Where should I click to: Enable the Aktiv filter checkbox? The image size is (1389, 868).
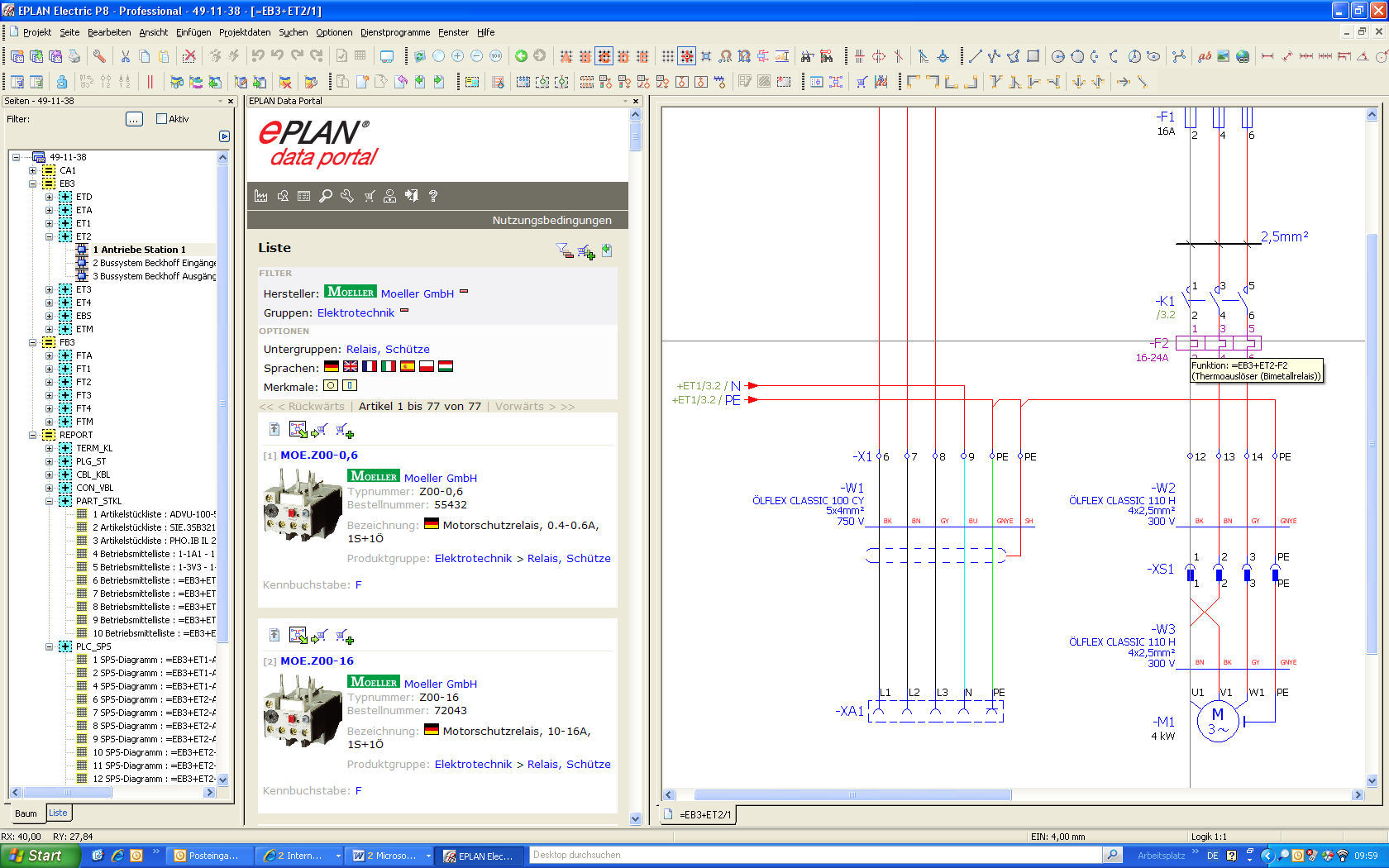[x=162, y=119]
